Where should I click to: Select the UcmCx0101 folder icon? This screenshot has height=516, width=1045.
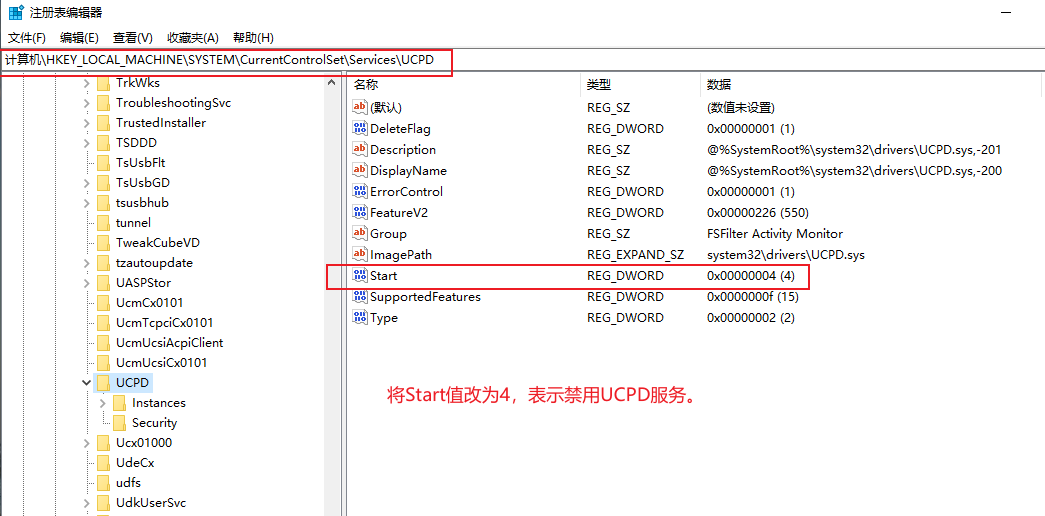tap(103, 303)
